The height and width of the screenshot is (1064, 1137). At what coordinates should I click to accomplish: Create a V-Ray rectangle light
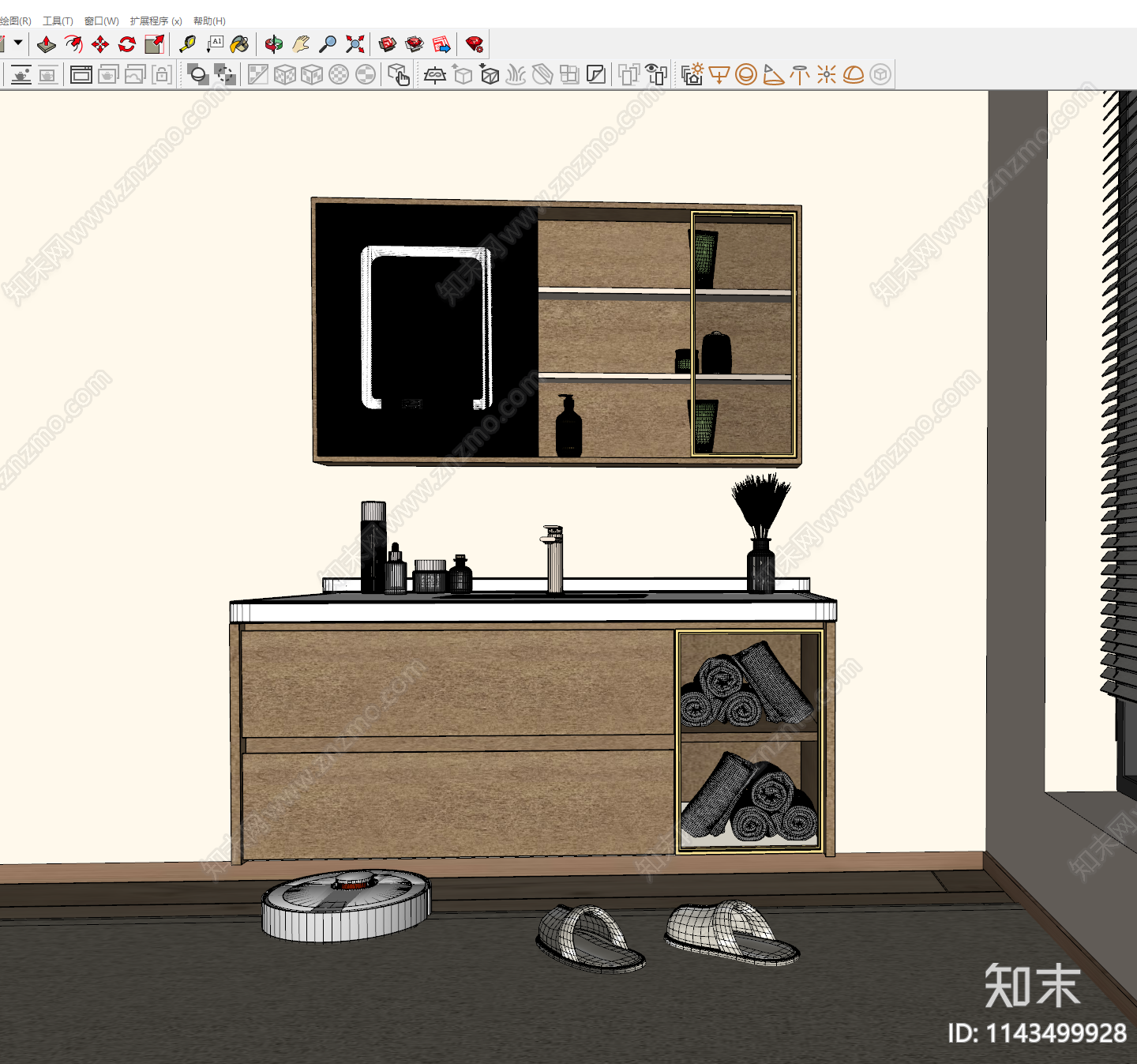tap(719, 75)
